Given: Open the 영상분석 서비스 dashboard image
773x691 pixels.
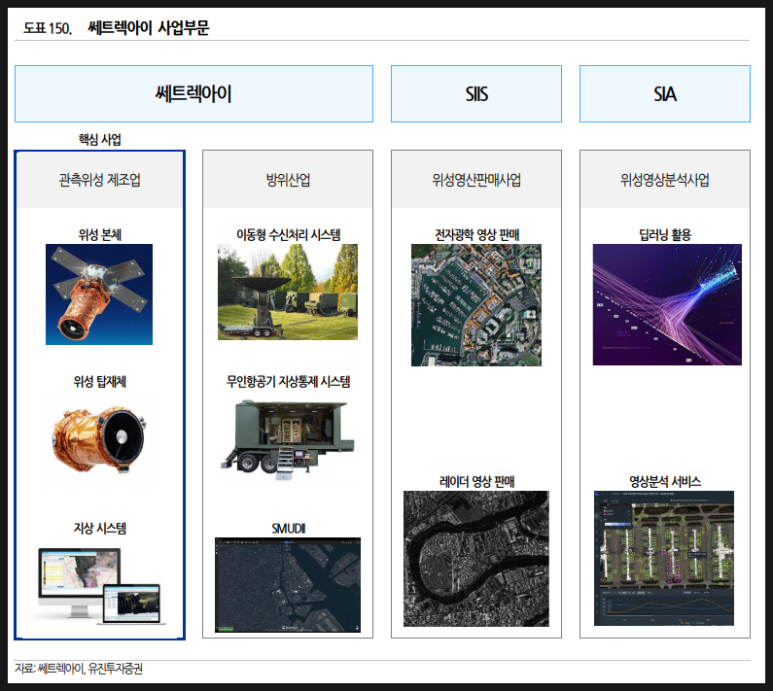Looking at the screenshot, I should tap(664, 558).
